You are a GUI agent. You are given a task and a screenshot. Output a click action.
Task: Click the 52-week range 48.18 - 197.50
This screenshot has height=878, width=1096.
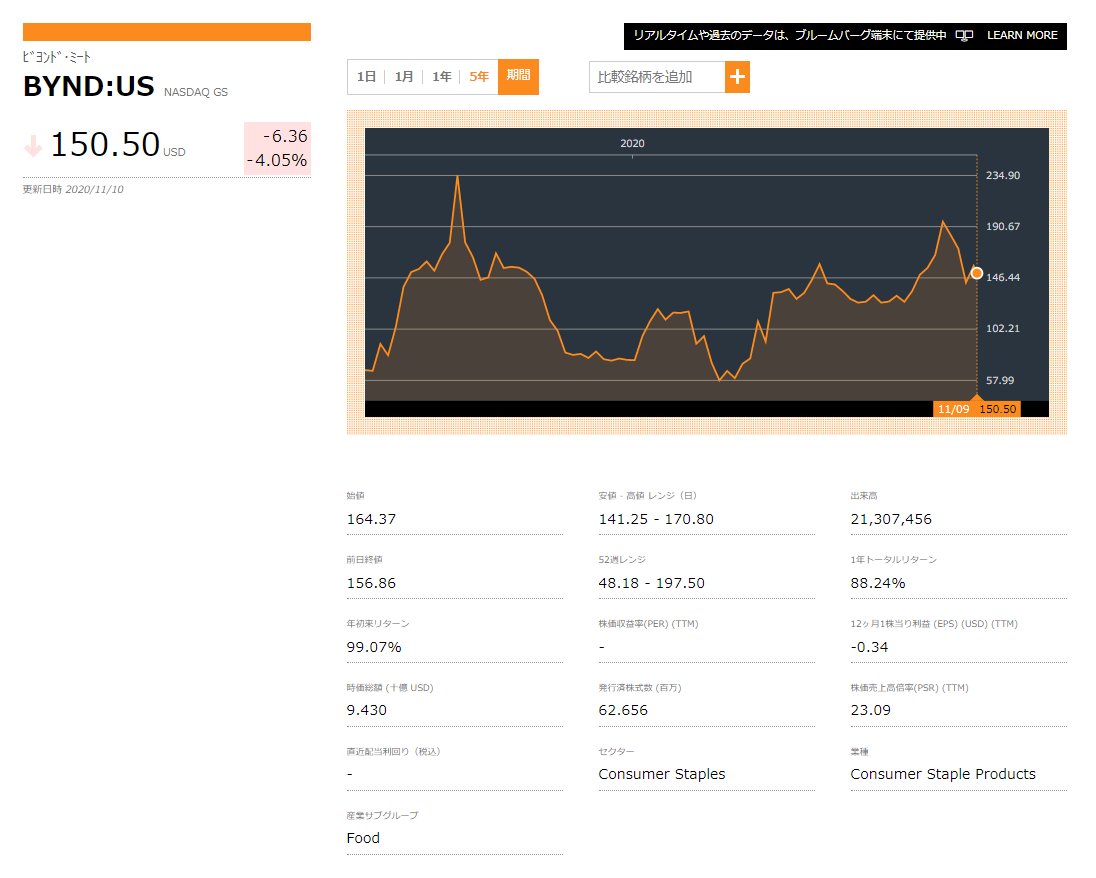tap(651, 583)
